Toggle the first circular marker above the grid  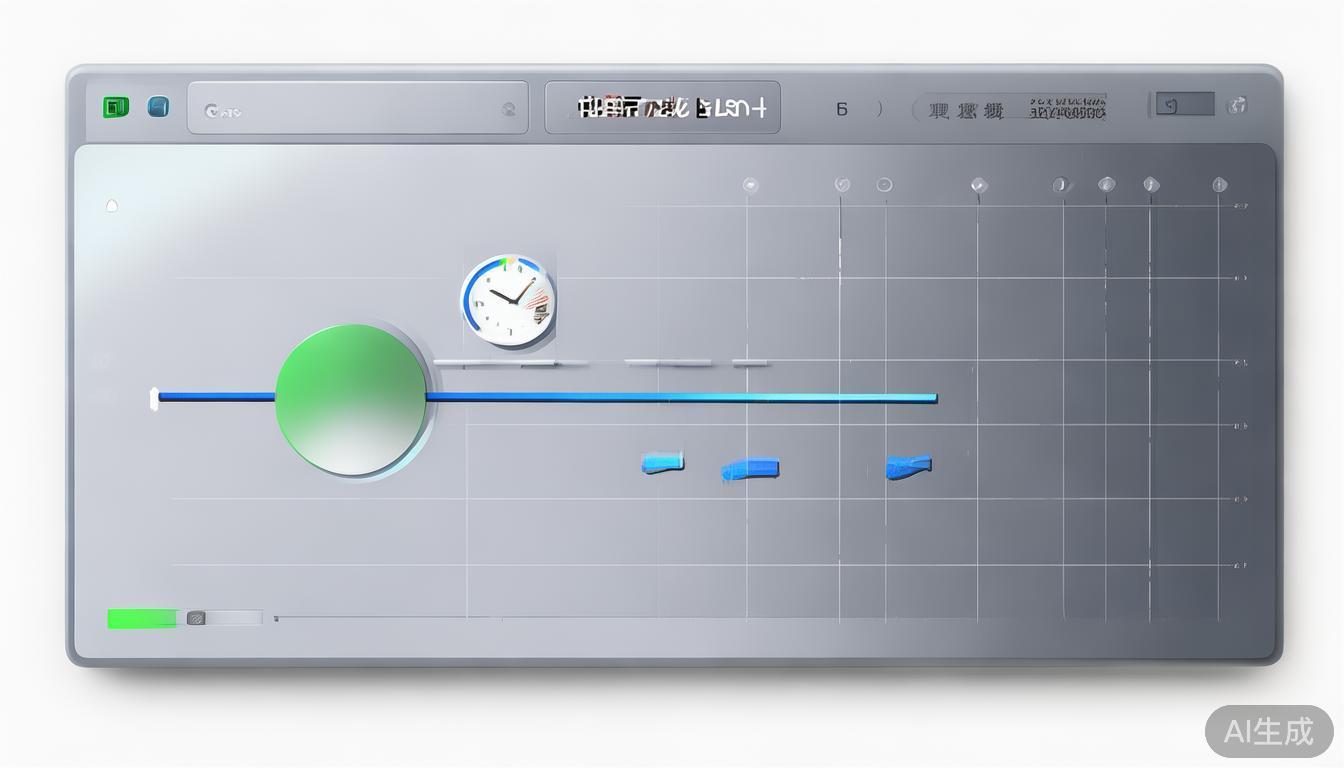pyautogui.click(x=750, y=185)
